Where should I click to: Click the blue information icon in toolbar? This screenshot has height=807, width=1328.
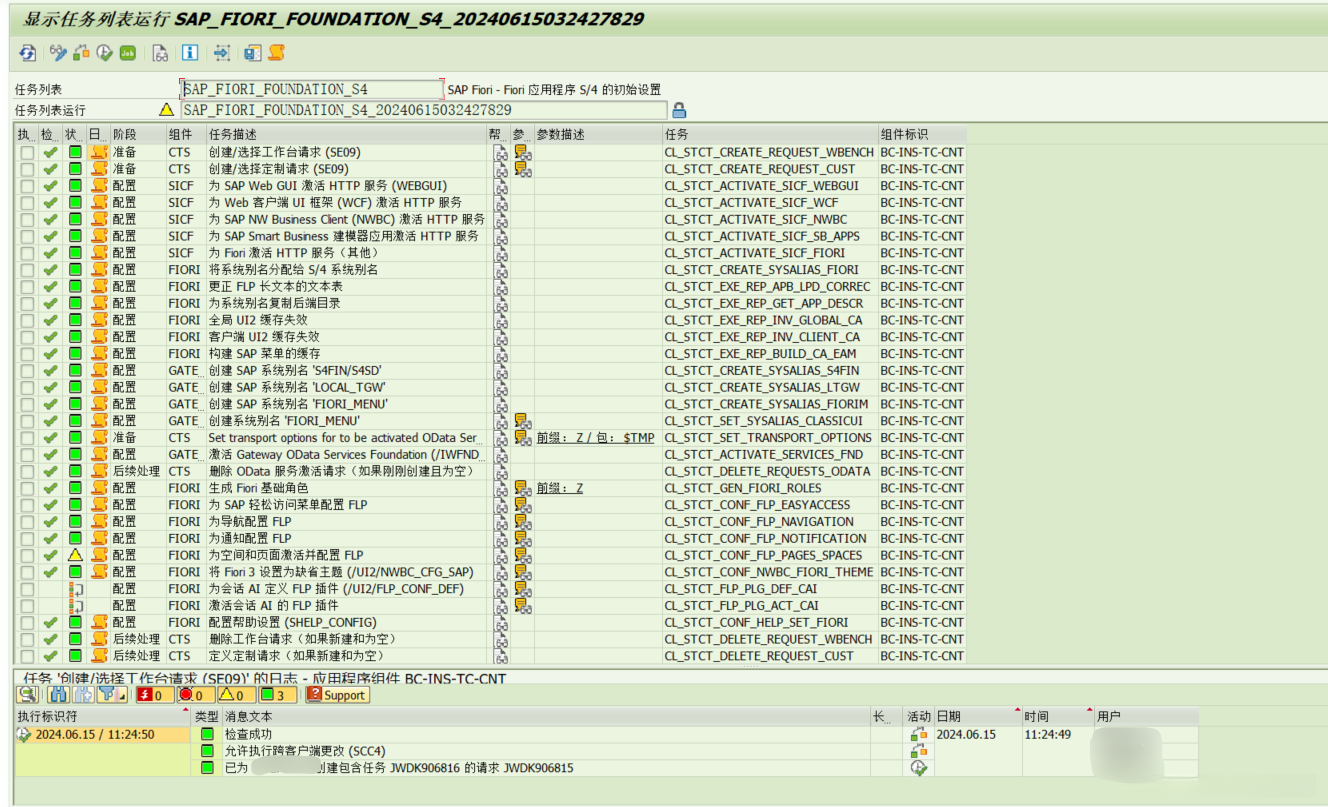[190, 53]
